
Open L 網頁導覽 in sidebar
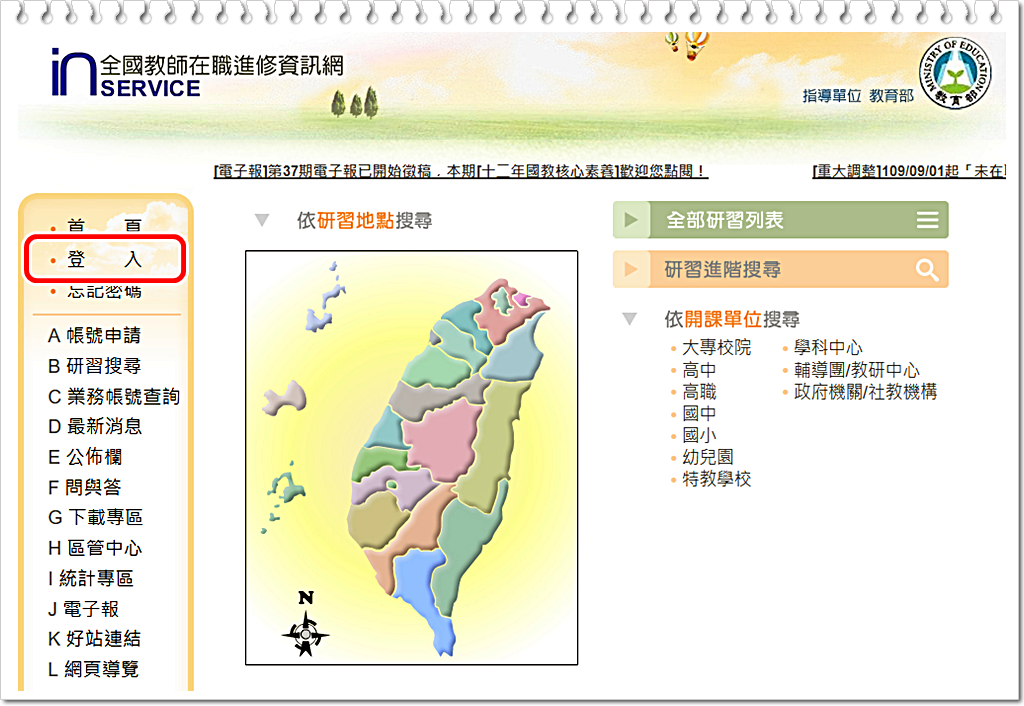pyautogui.click(x=93, y=669)
